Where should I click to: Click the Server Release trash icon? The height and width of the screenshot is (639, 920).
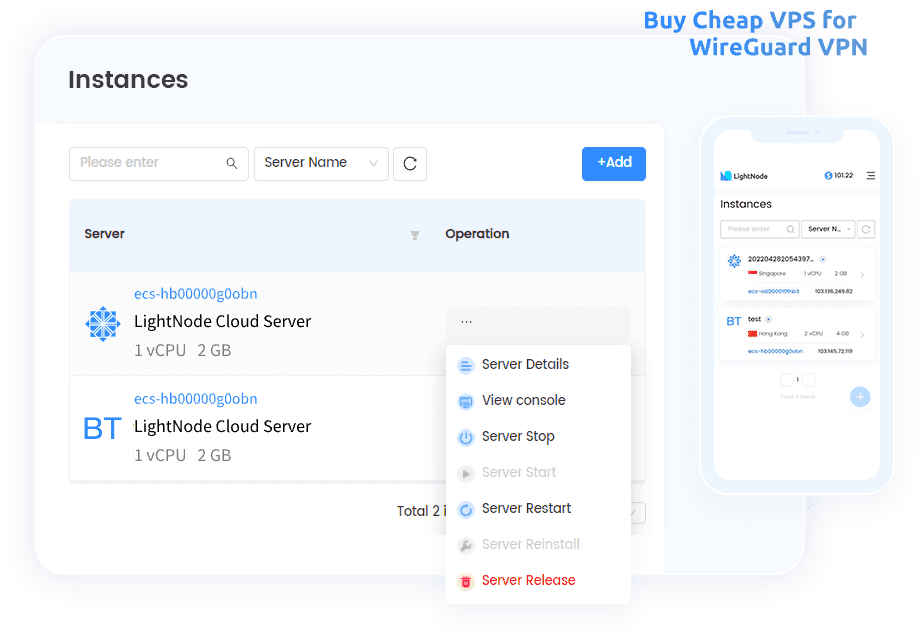[x=466, y=581]
